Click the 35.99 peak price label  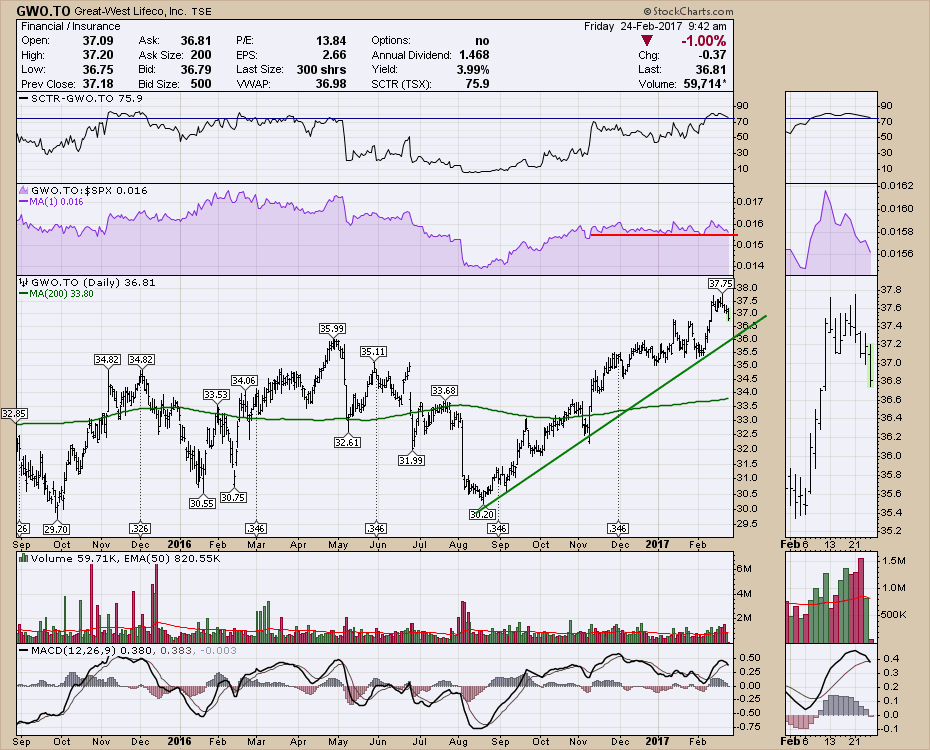point(332,328)
